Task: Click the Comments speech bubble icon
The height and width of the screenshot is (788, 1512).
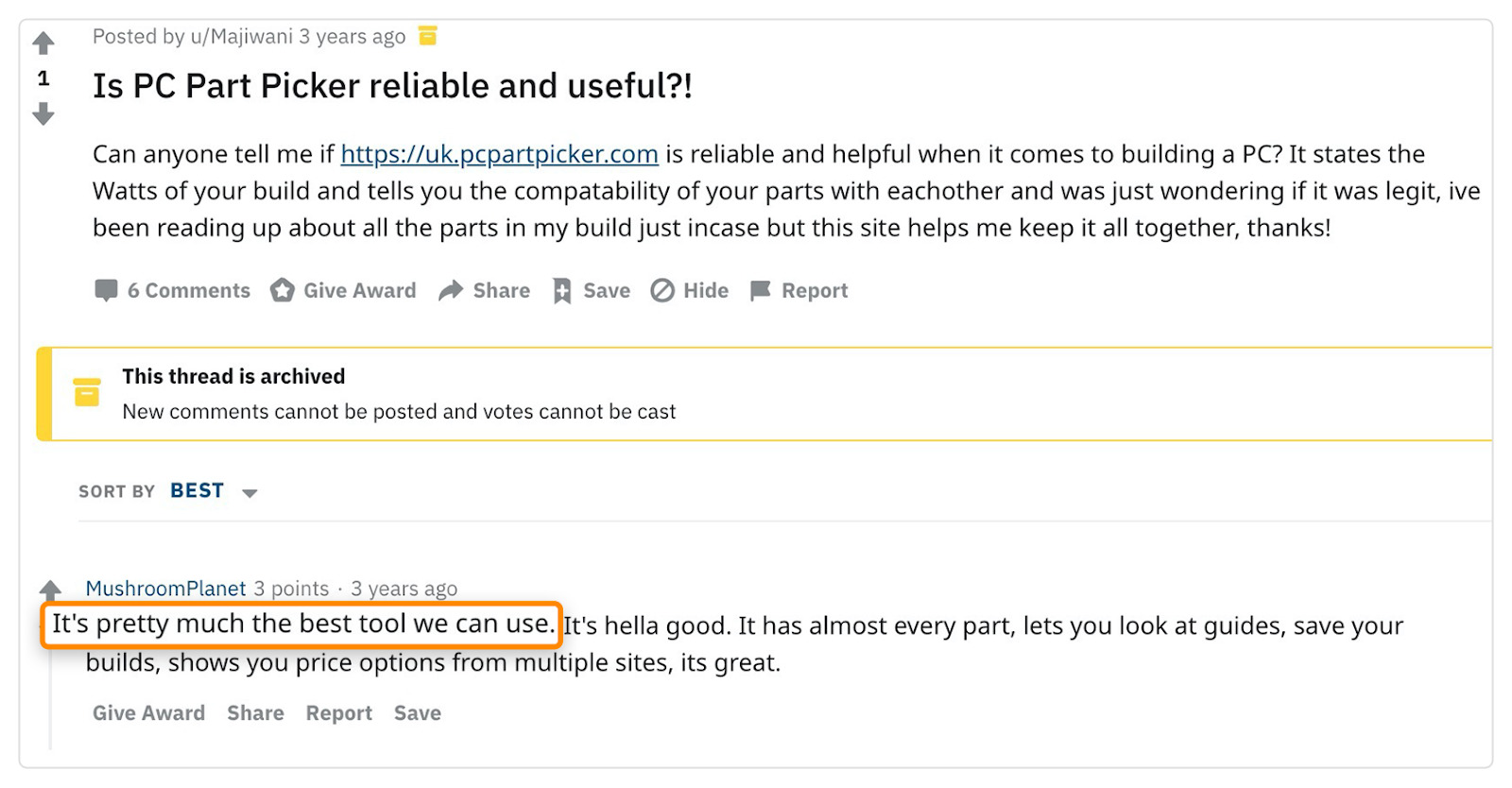Action: pos(105,290)
